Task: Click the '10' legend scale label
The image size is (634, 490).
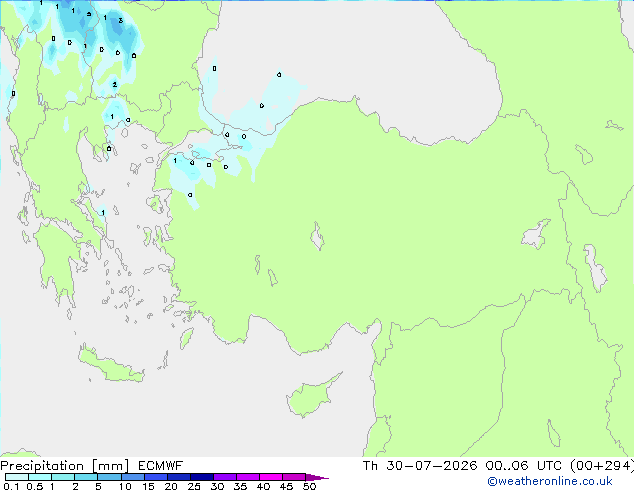Action: (125, 486)
